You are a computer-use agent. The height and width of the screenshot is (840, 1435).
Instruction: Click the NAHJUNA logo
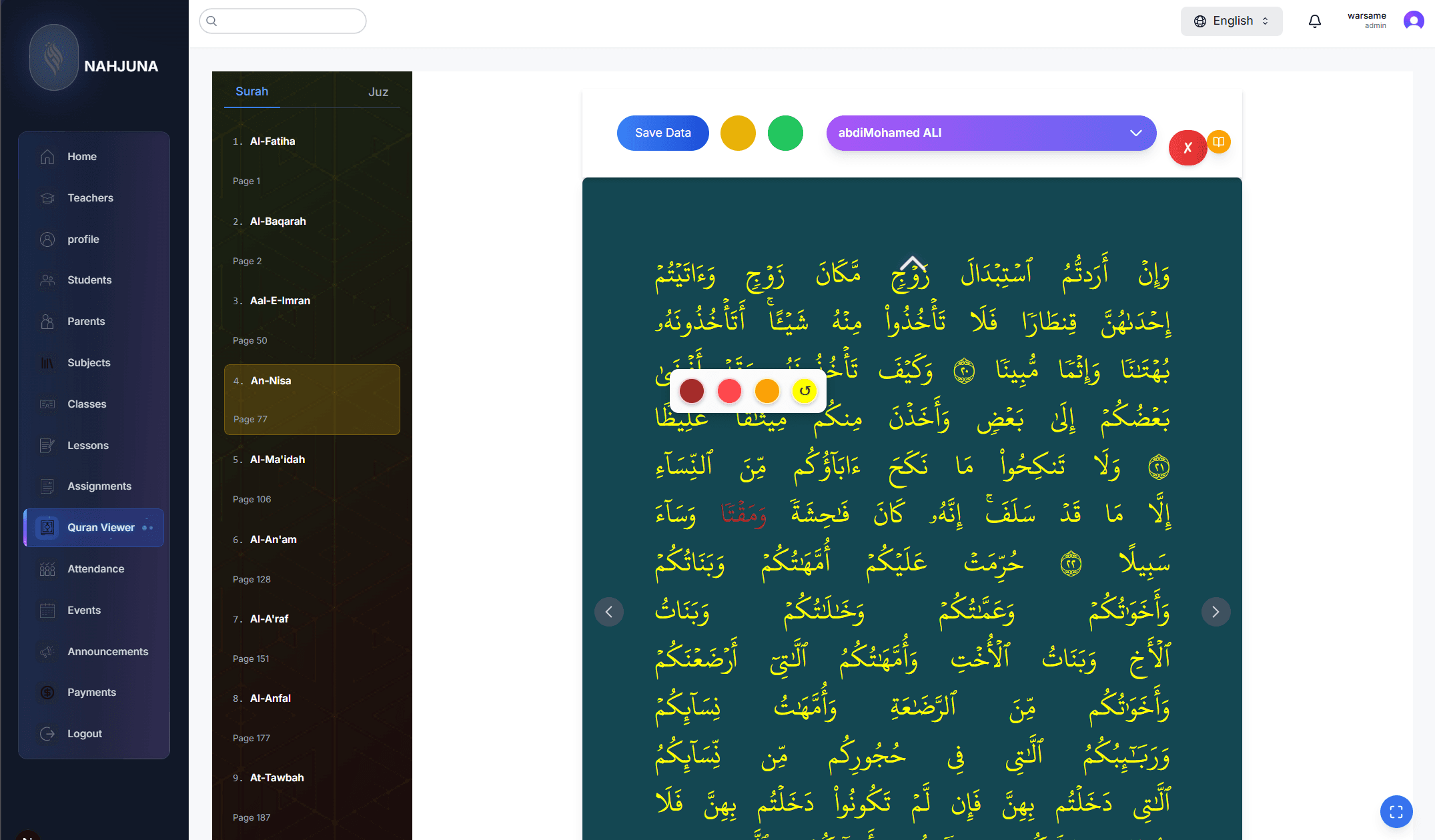click(54, 58)
